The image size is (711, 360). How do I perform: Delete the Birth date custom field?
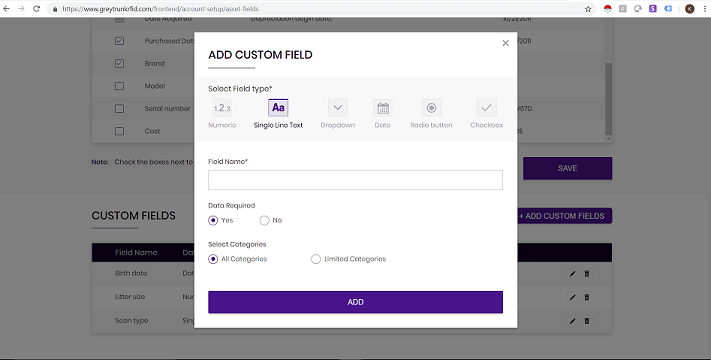[587, 274]
